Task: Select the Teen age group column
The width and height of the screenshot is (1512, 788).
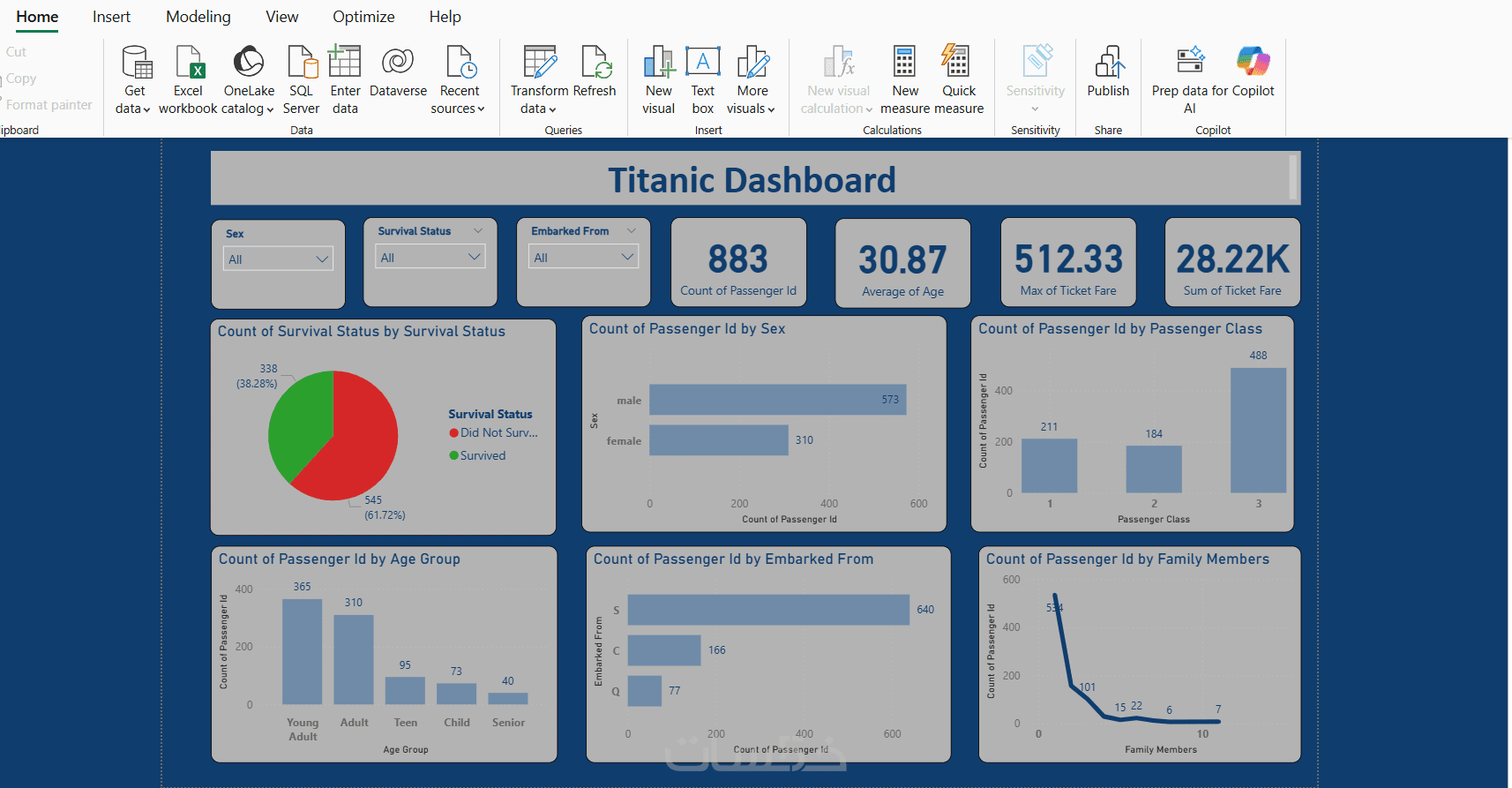Action: (x=405, y=691)
